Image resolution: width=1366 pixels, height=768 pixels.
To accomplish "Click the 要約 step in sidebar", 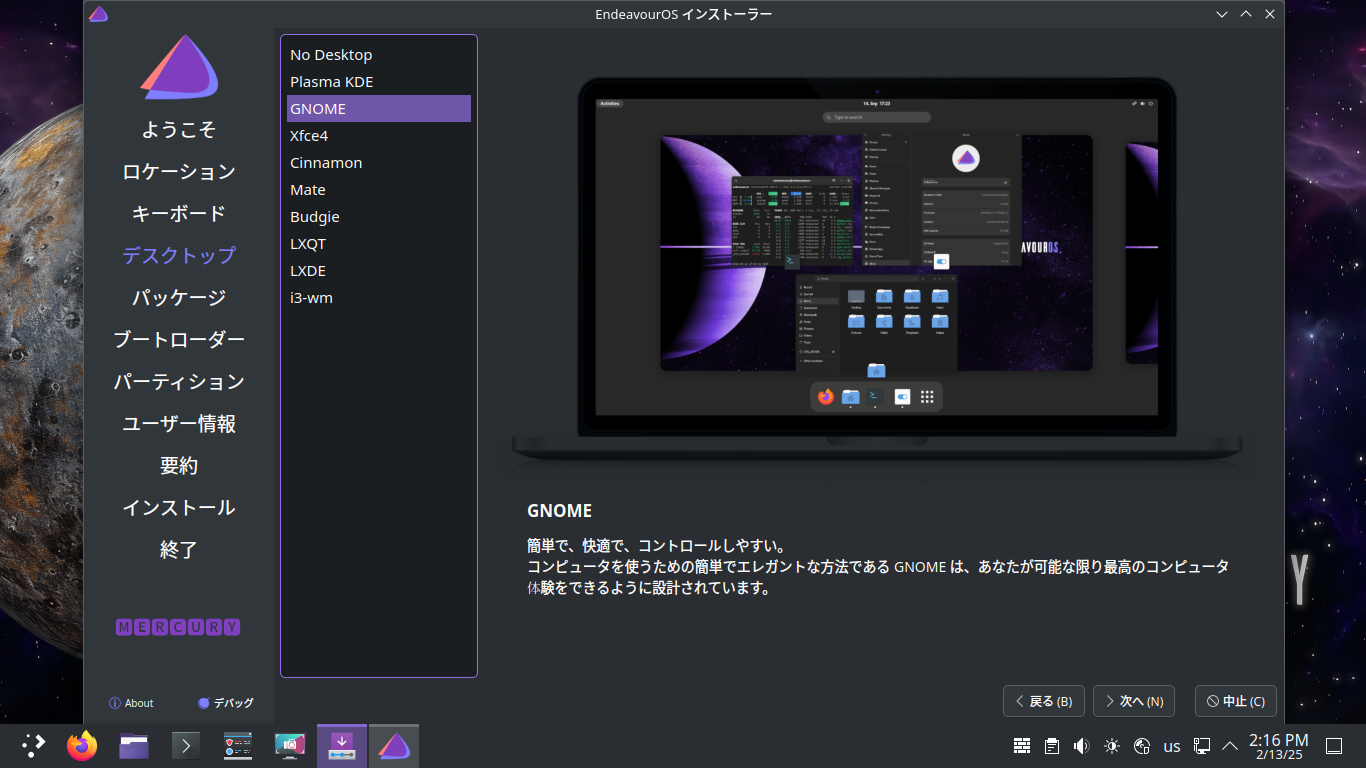I will 179,466.
